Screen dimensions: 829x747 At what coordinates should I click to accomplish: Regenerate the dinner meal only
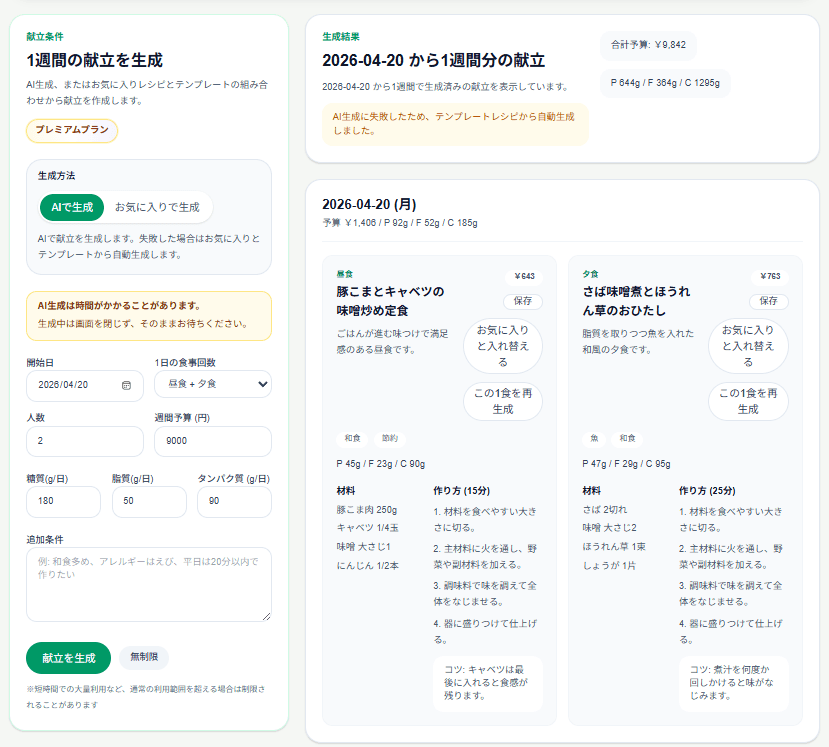748,401
